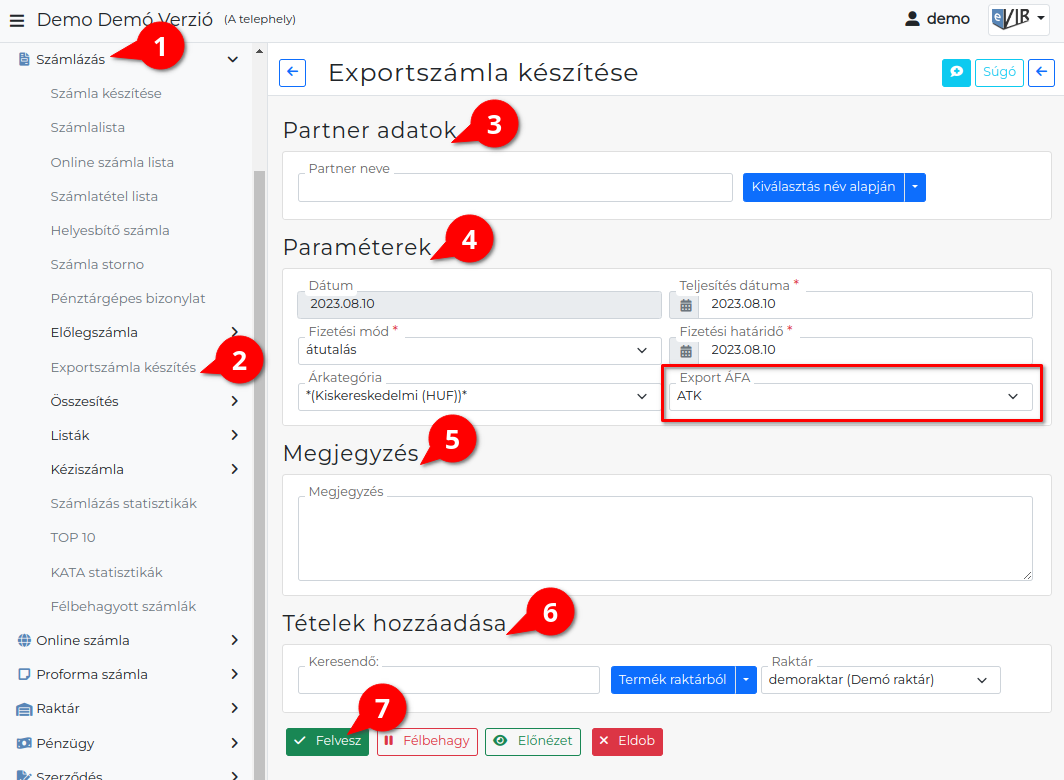Click the back arrow button next to Súgó
The width and height of the screenshot is (1064, 780).
[1041, 73]
